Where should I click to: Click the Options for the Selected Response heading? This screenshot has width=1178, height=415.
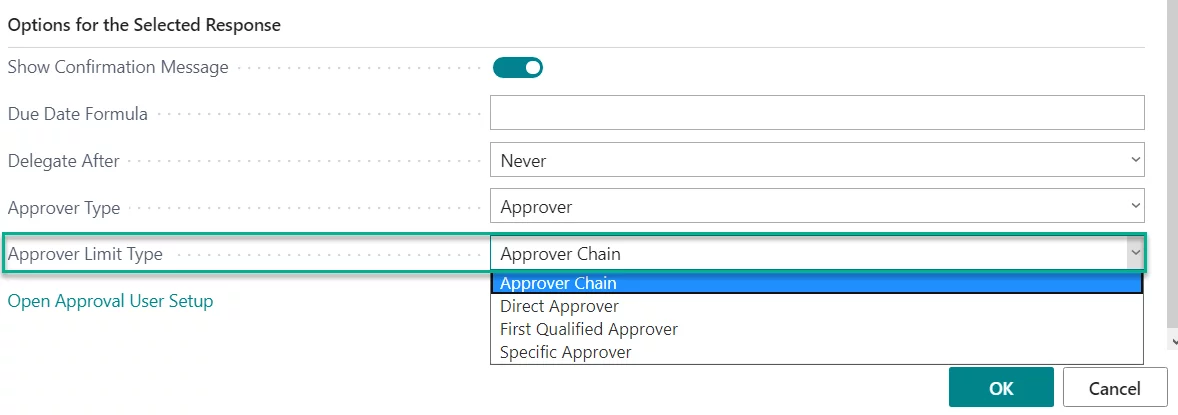click(144, 26)
